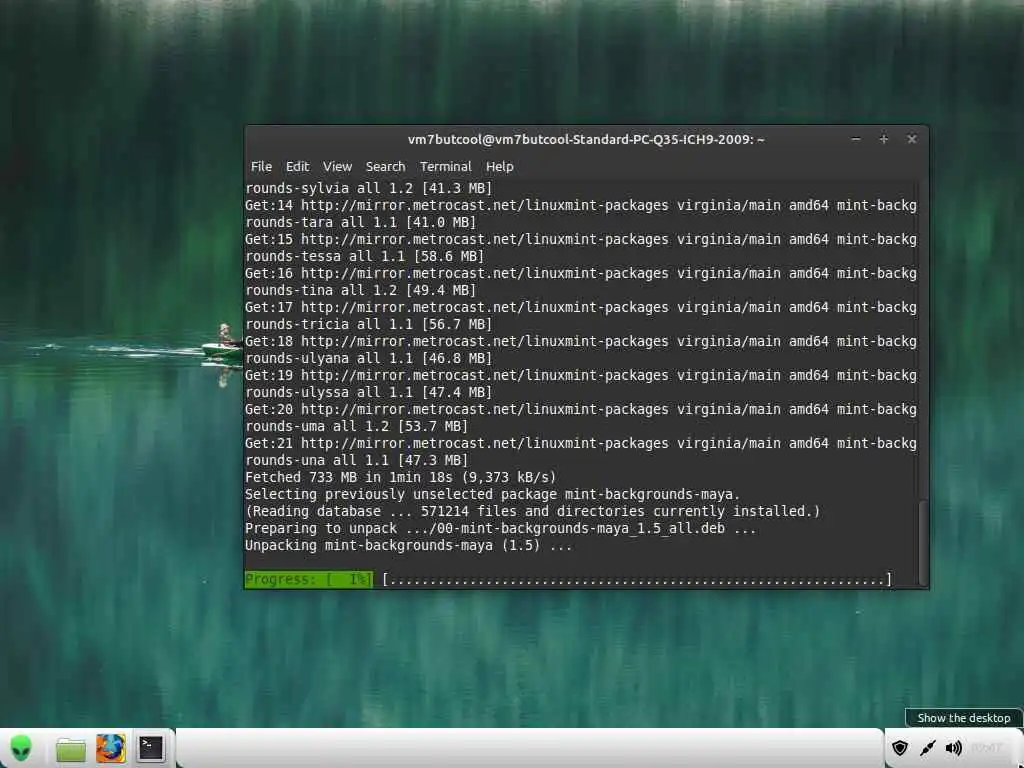The image size is (1024, 768).
Task: Click the 'Get:16' mirror URL line
Action: click(581, 273)
